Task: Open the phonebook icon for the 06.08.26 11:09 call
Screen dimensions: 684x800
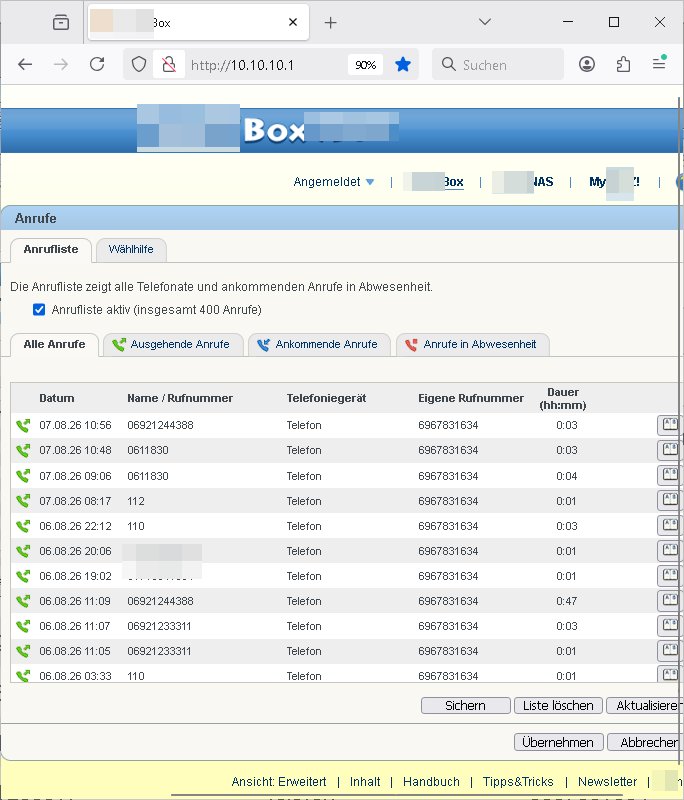Action: tap(670, 601)
